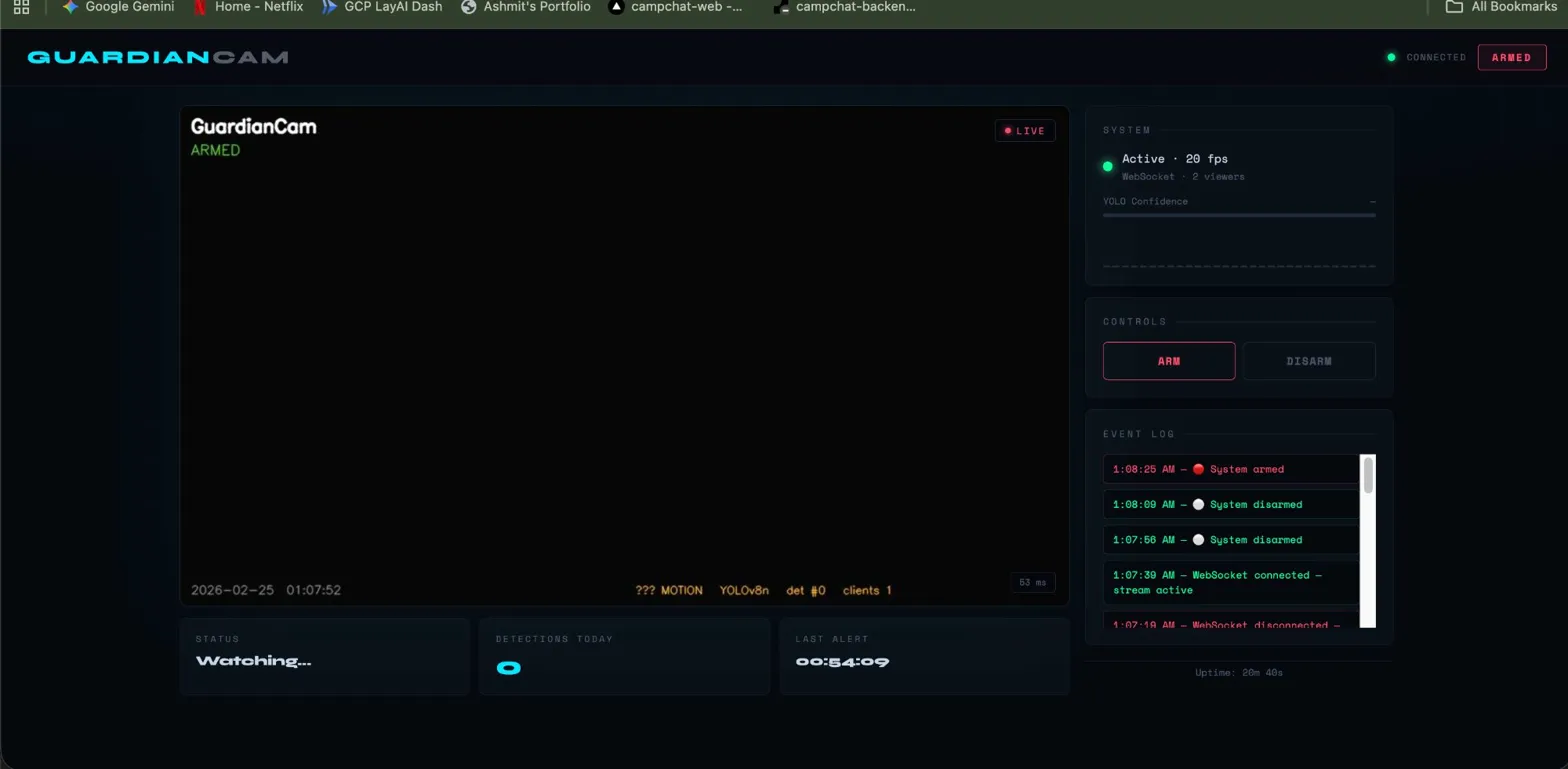1568x769 pixels.
Task: Open the Ashmit's Portfolio bookmark
Action: pos(525,7)
